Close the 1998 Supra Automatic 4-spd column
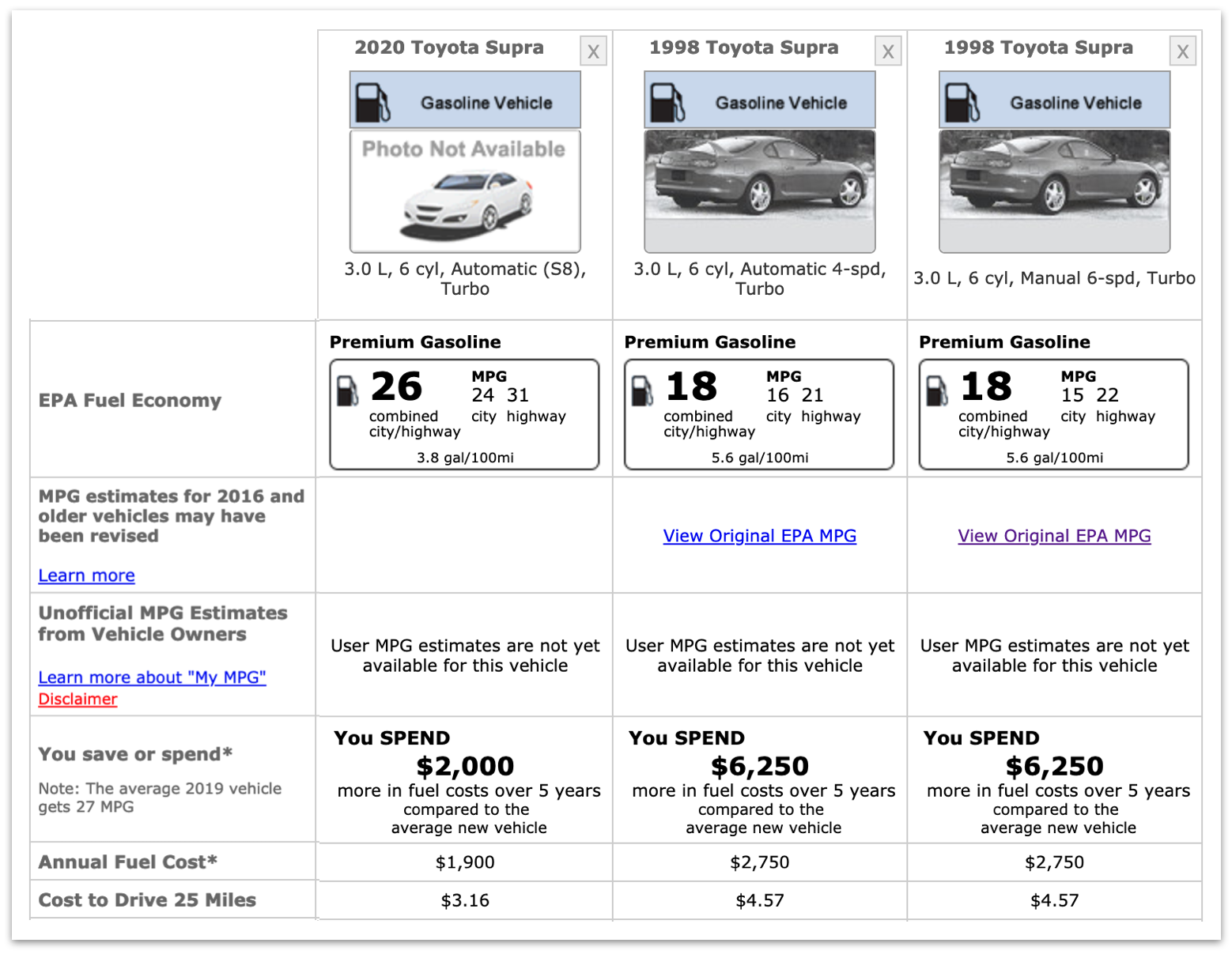1232x958 pixels. 888,51
